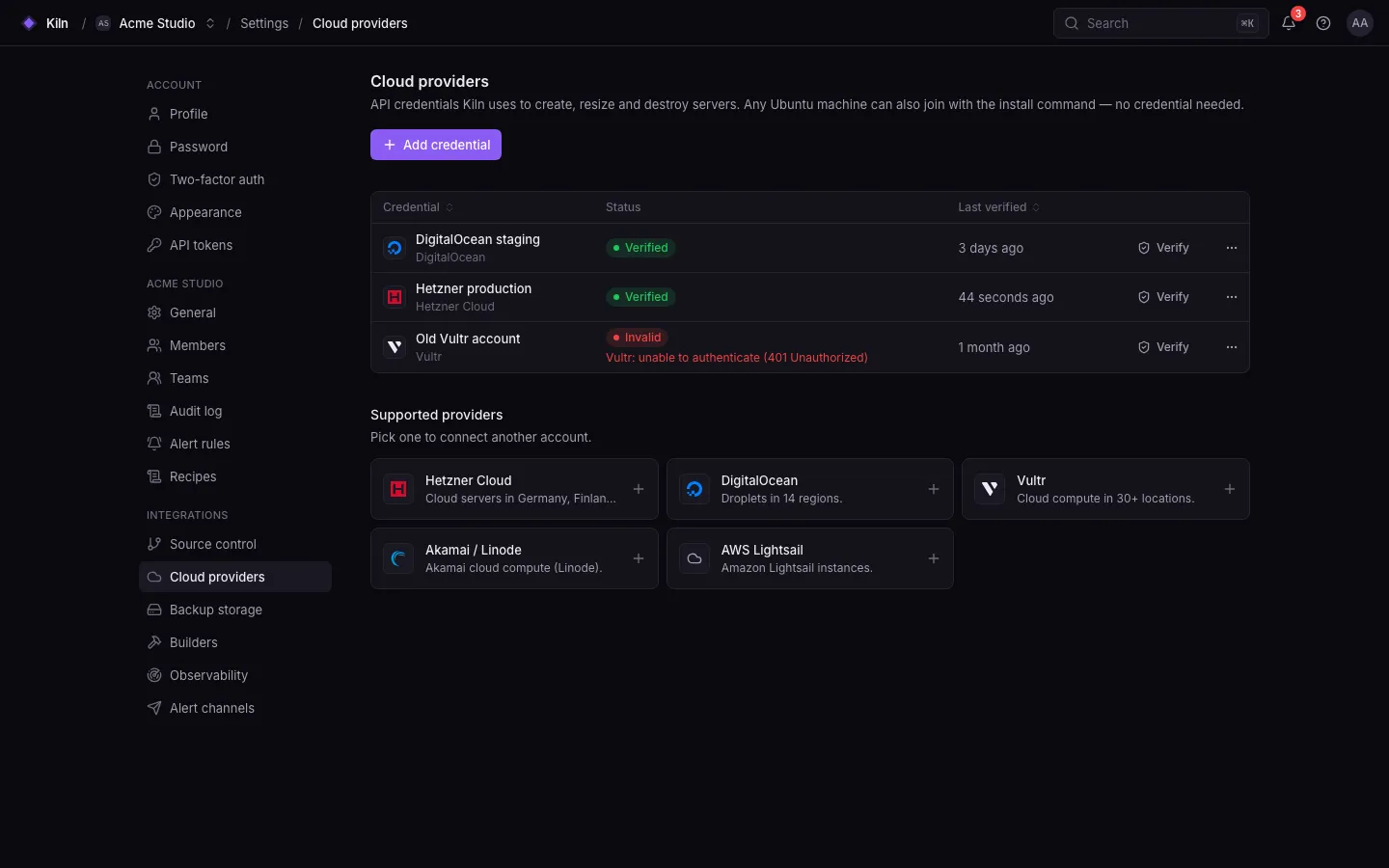1389x868 pixels.
Task: Add Akamai / Linode provider with plus icon
Action: tap(639, 558)
